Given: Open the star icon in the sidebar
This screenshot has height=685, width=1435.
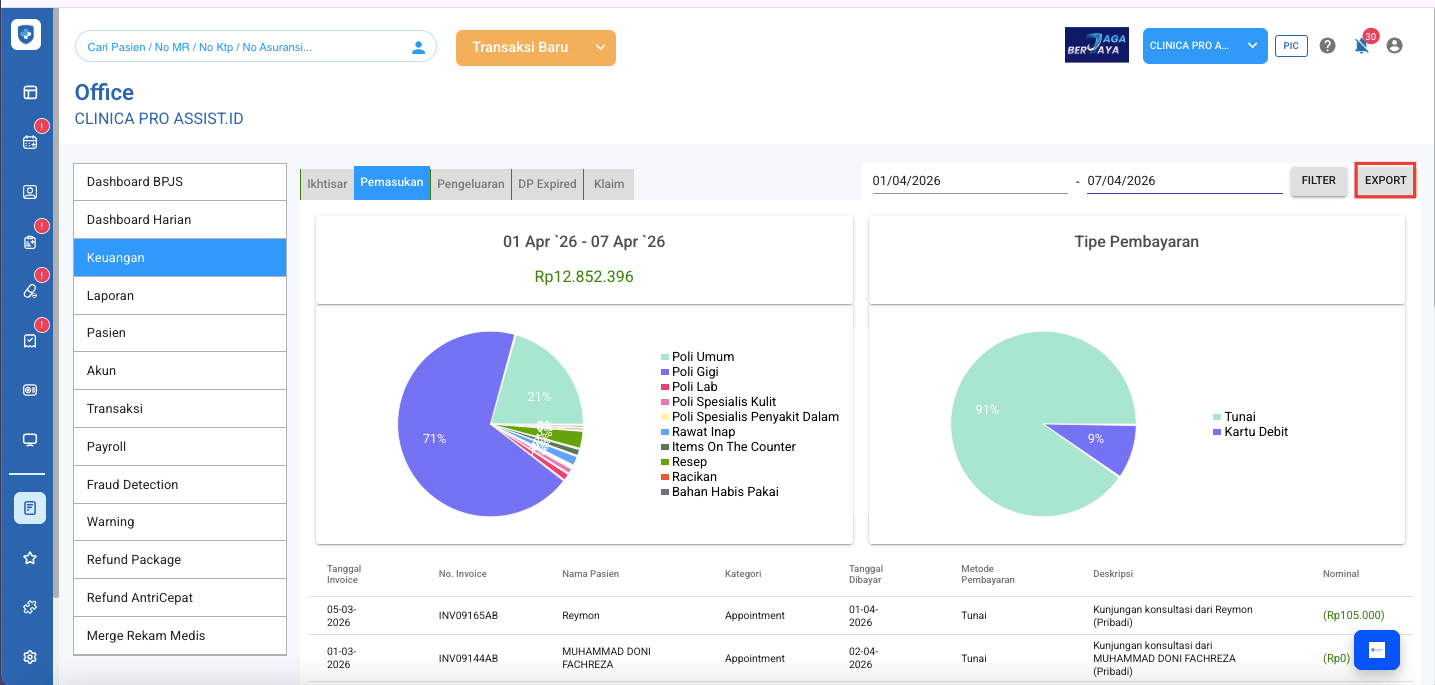Looking at the screenshot, I should (x=30, y=558).
